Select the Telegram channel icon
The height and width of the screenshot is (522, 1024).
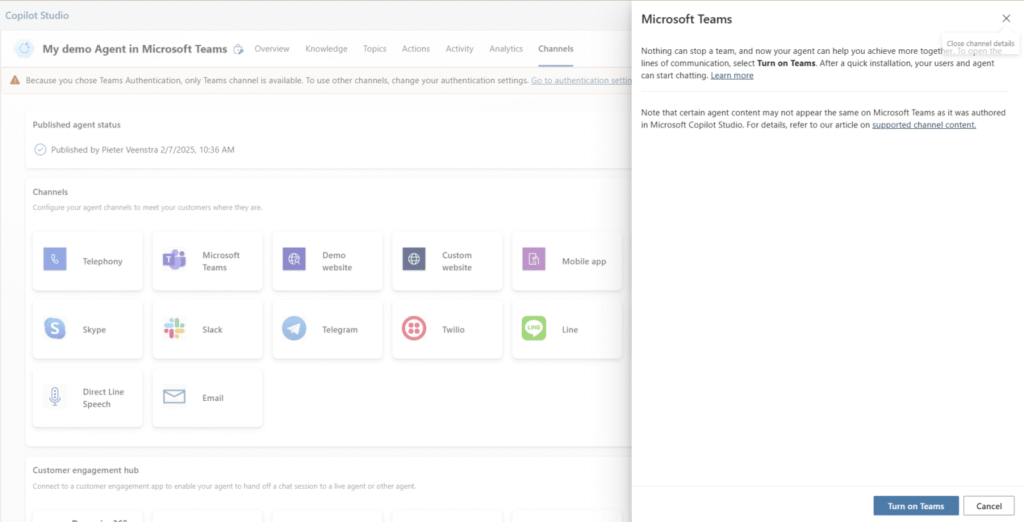point(294,328)
